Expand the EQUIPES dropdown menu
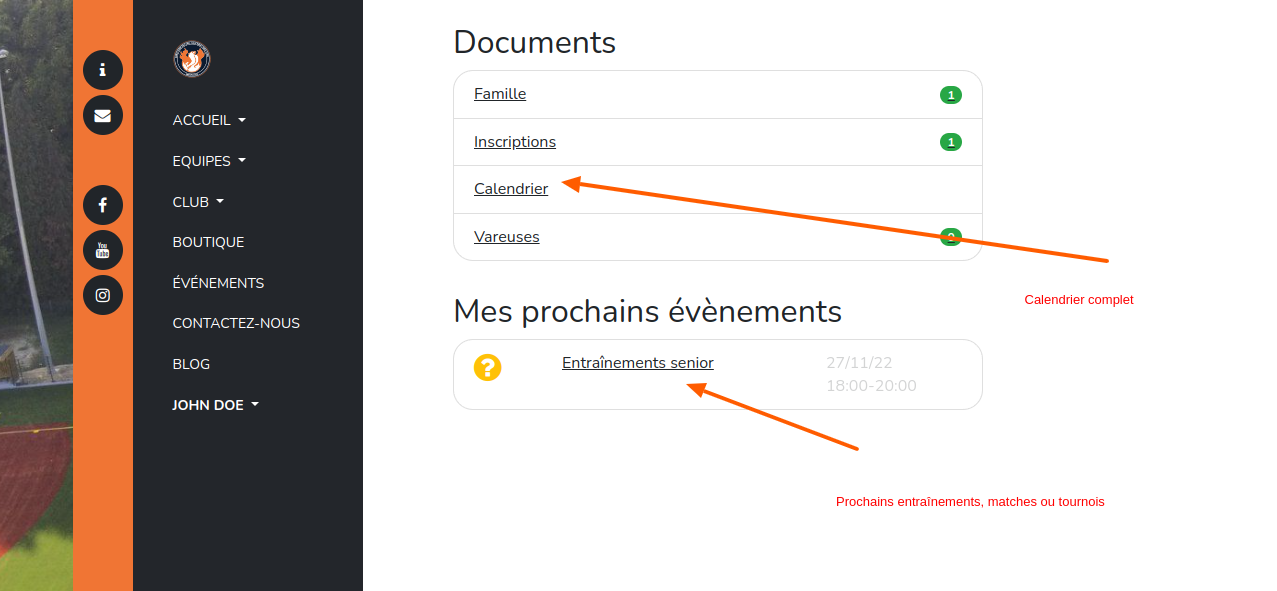1277x591 pixels. [209, 161]
